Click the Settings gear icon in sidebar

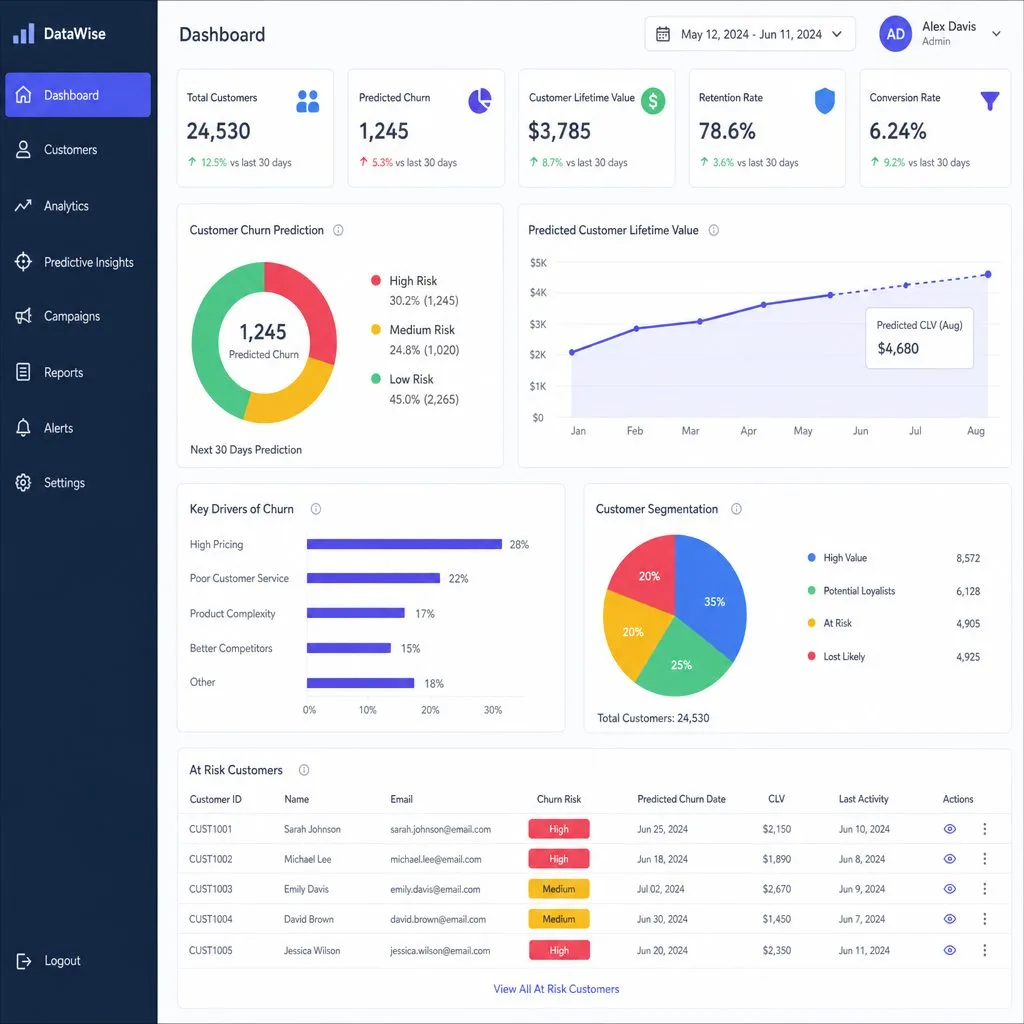tap(24, 483)
